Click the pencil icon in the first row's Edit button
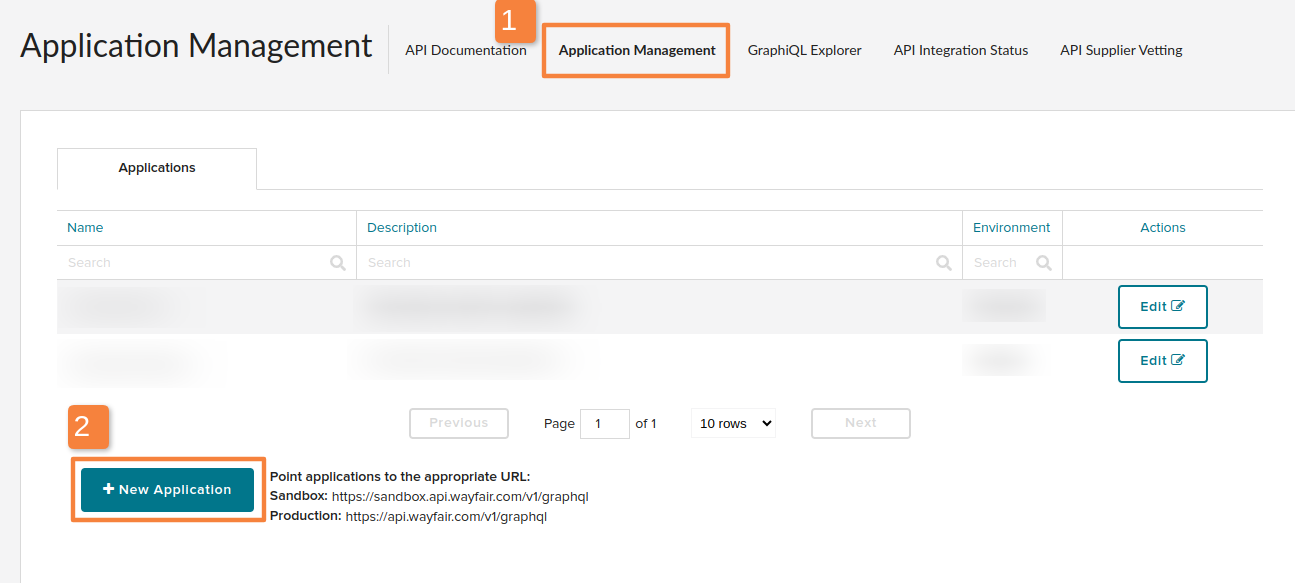1295x583 pixels. coord(1178,307)
